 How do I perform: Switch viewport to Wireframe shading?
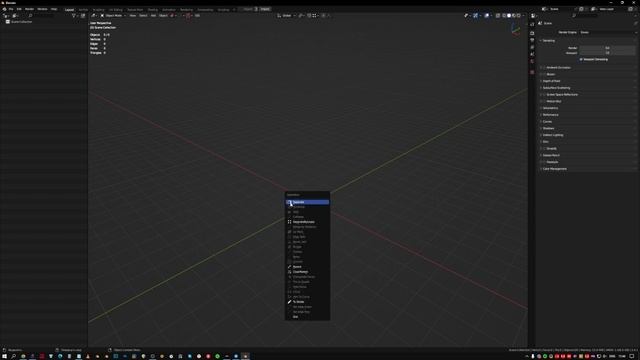tap(504, 16)
